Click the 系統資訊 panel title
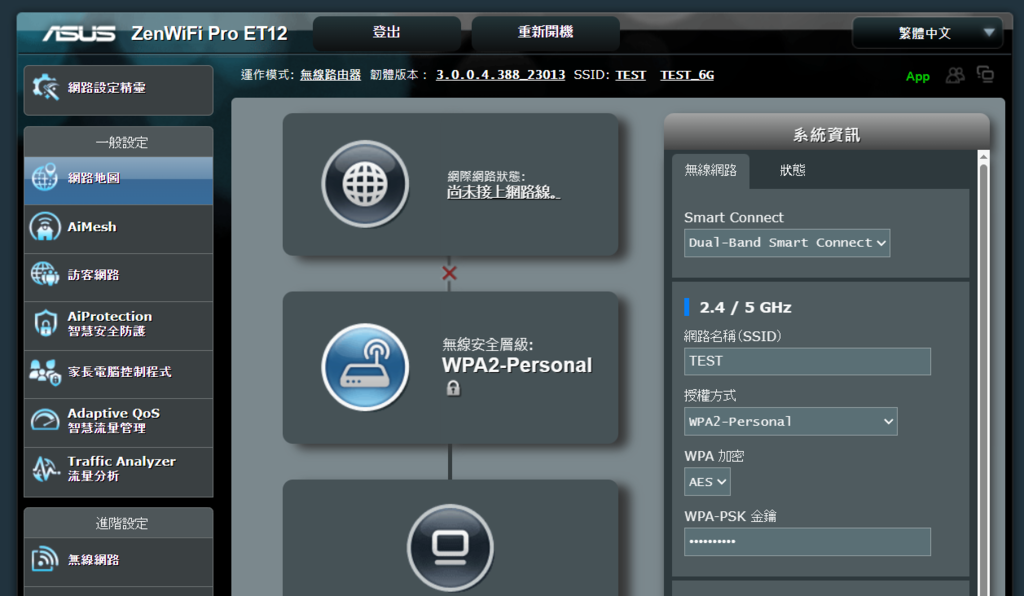 (x=826, y=135)
